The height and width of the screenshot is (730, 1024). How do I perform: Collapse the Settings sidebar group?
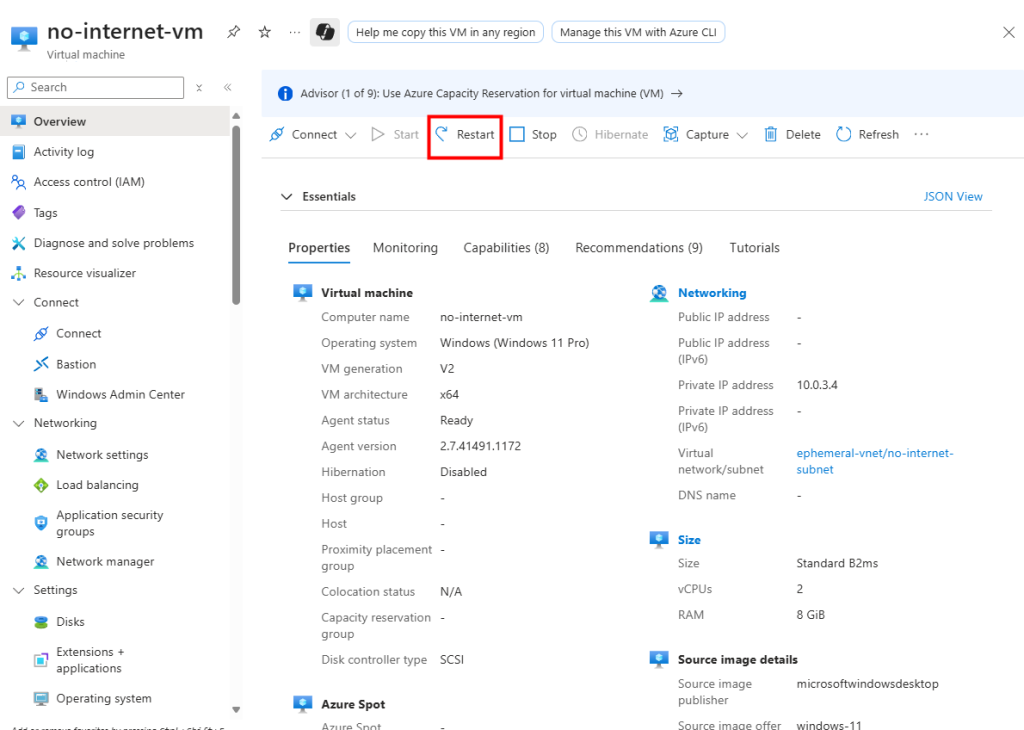point(19,590)
